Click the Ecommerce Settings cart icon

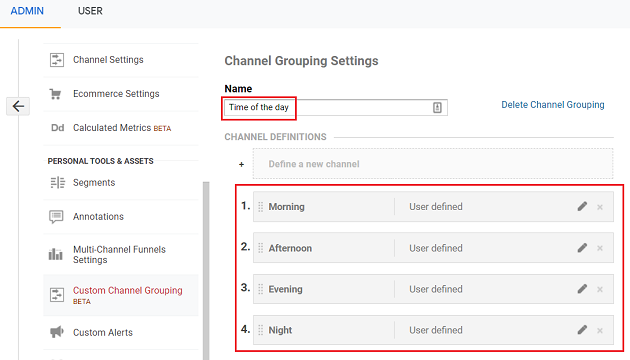(55, 94)
